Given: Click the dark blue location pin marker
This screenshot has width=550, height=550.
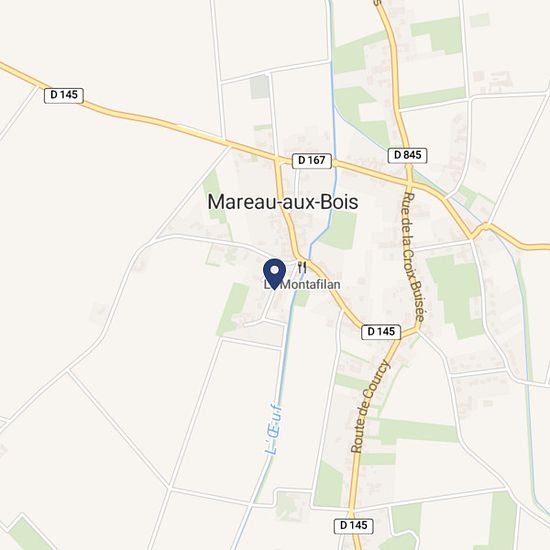Looking at the screenshot, I should click(274, 274).
